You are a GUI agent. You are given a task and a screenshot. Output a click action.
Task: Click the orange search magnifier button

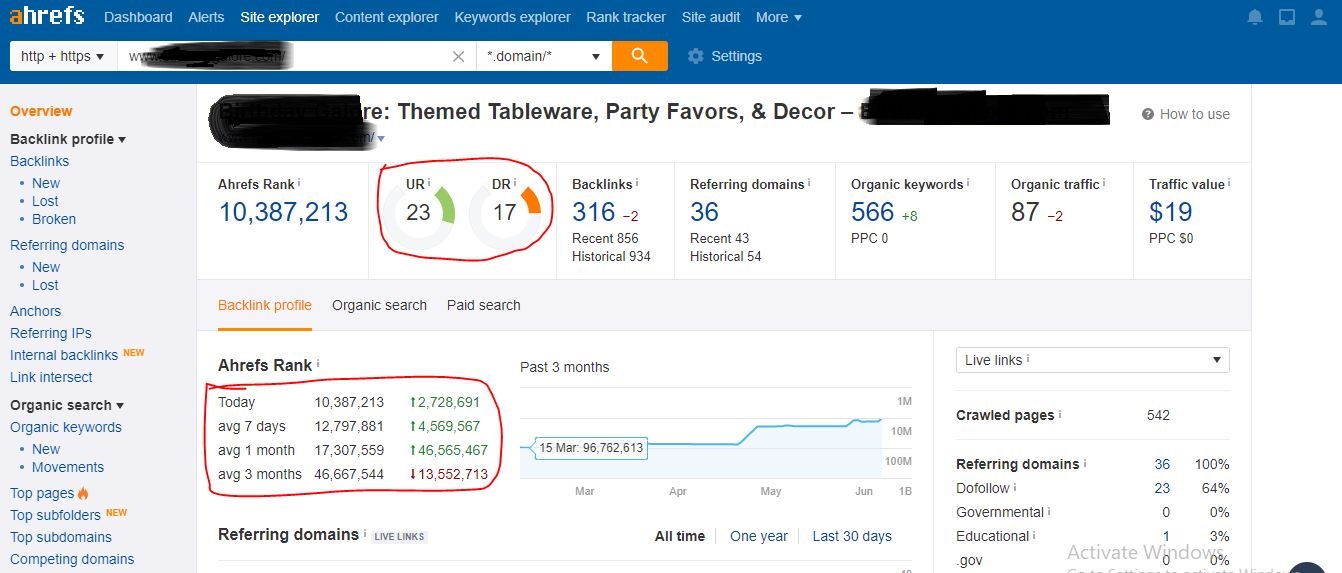[639, 56]
